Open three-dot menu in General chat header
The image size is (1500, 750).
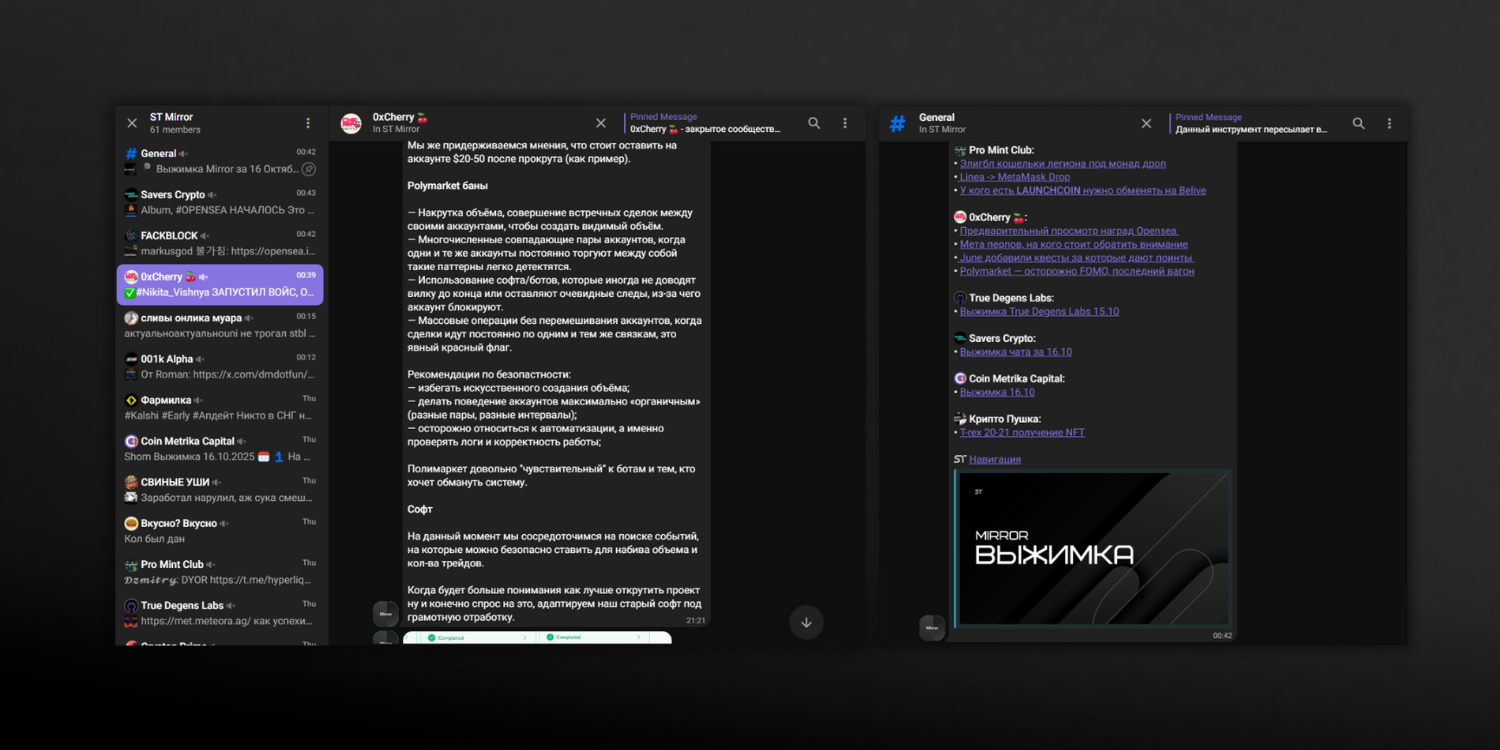1389,123
